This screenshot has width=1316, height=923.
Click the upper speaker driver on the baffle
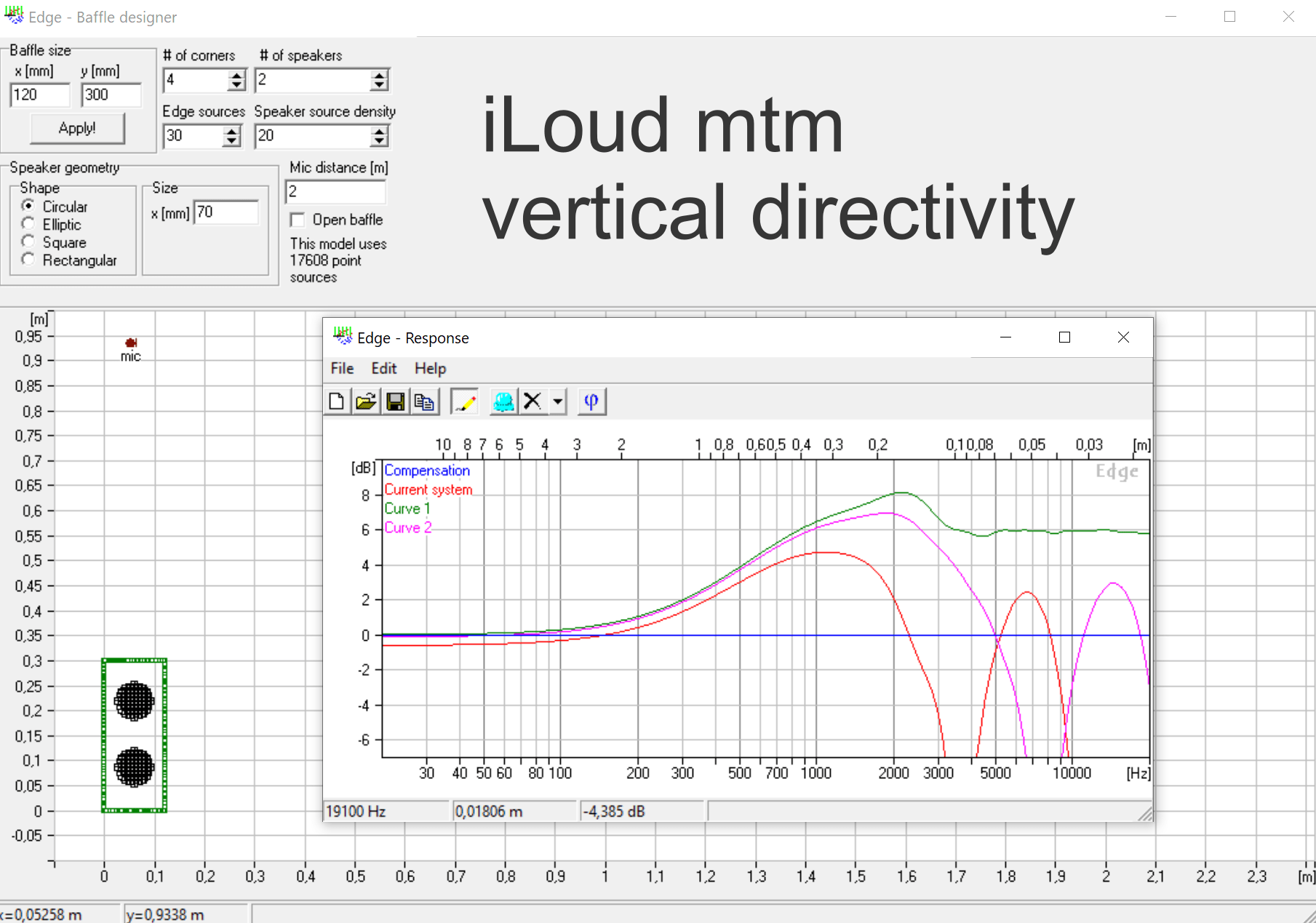click(x=134, y=701)
